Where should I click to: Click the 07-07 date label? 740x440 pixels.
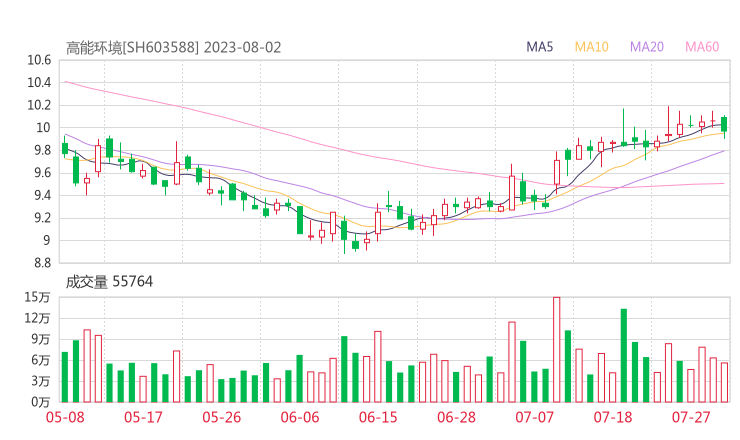click(x=534, y=417)
